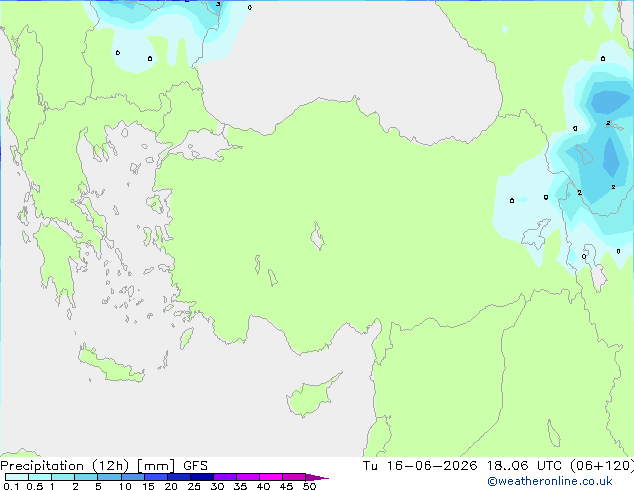634x490 pixels.
Task: Click the 'Precipitation (12h) [mm] GFS' title text
Action: click(104, 466)
